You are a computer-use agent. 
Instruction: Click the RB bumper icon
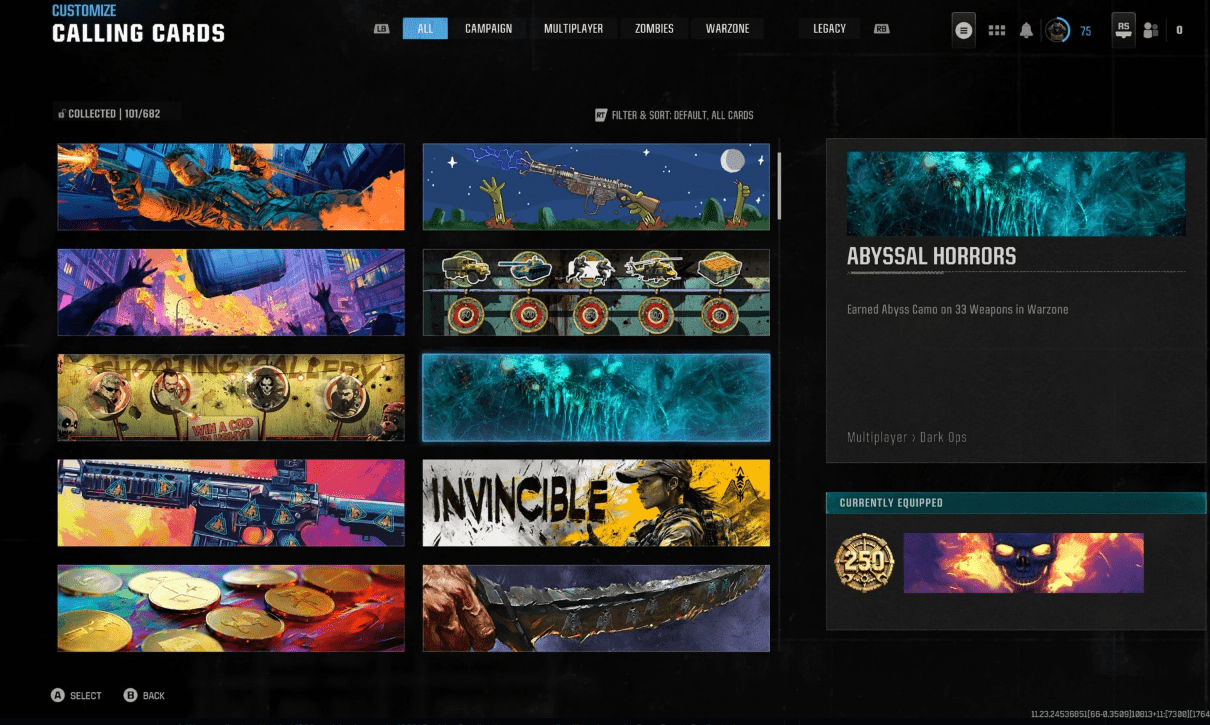point(881,29)
